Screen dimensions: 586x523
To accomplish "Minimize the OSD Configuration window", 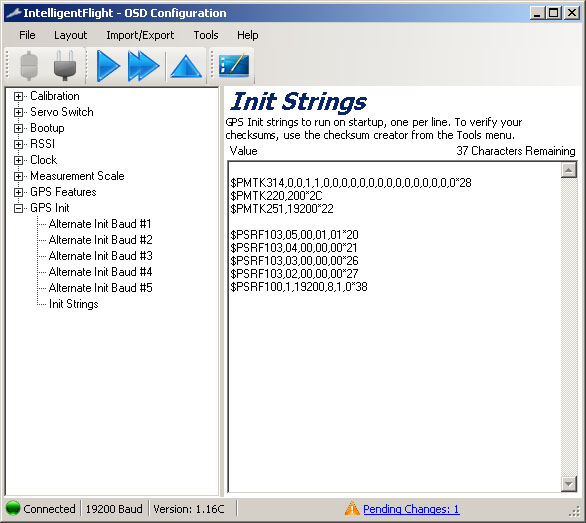I will pos(537,13).
